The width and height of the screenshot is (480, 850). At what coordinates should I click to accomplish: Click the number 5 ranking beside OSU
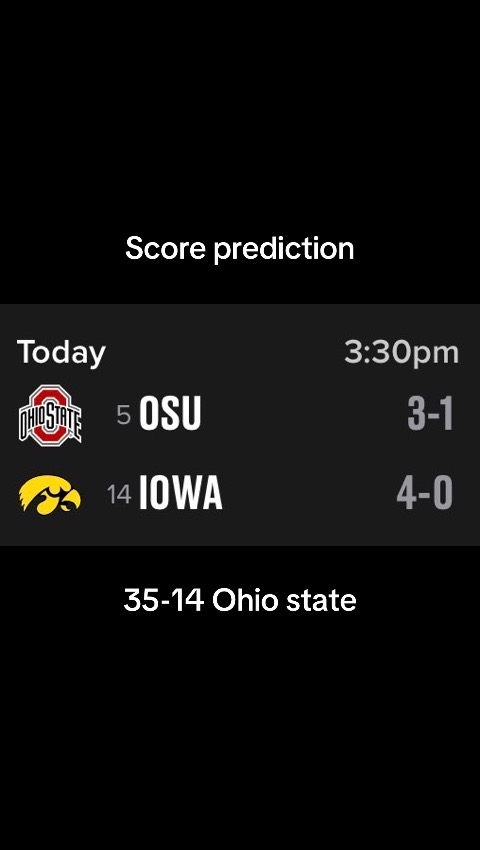point(124,415)
